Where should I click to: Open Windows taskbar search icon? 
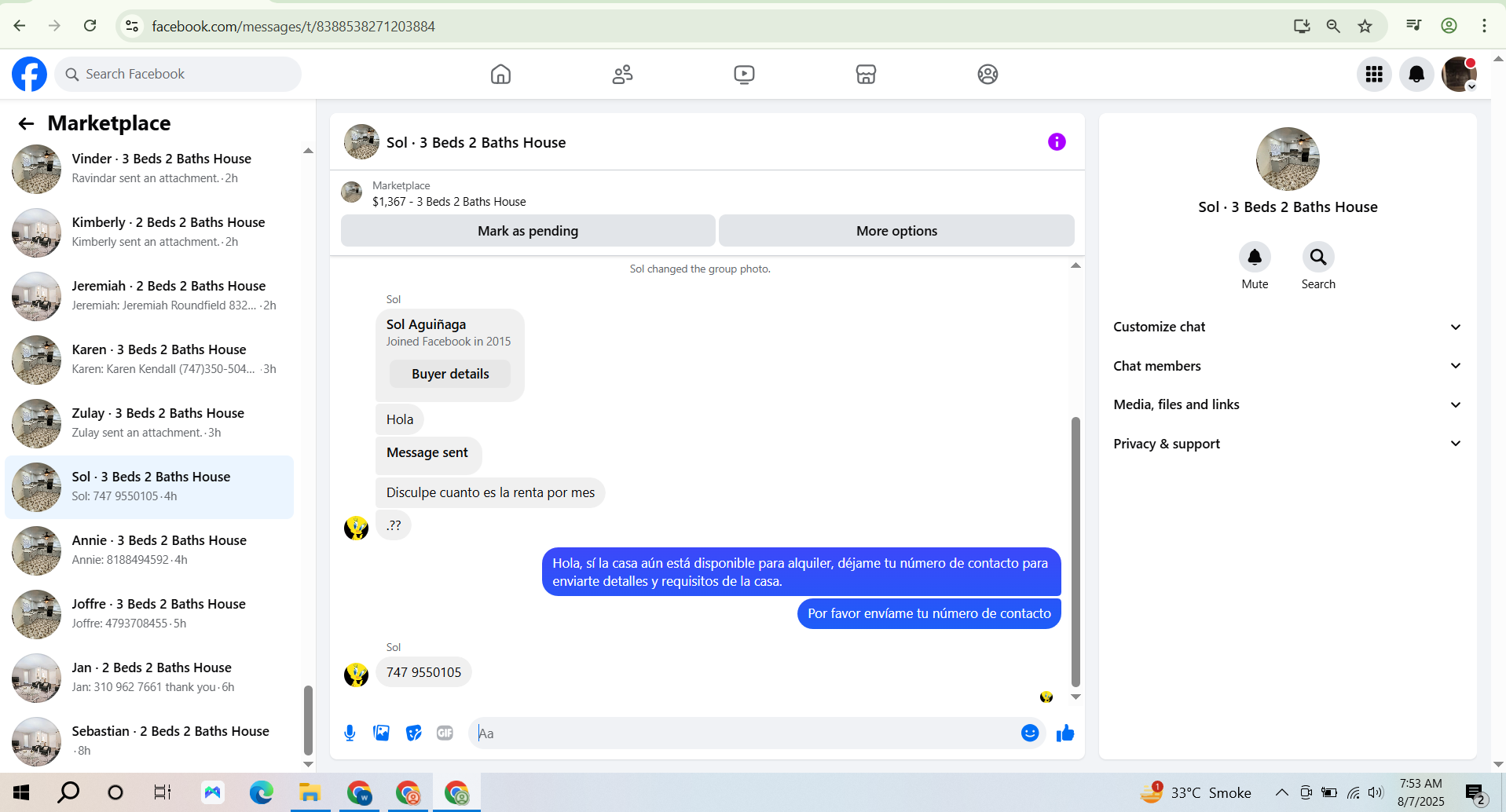tap(68, 792)
